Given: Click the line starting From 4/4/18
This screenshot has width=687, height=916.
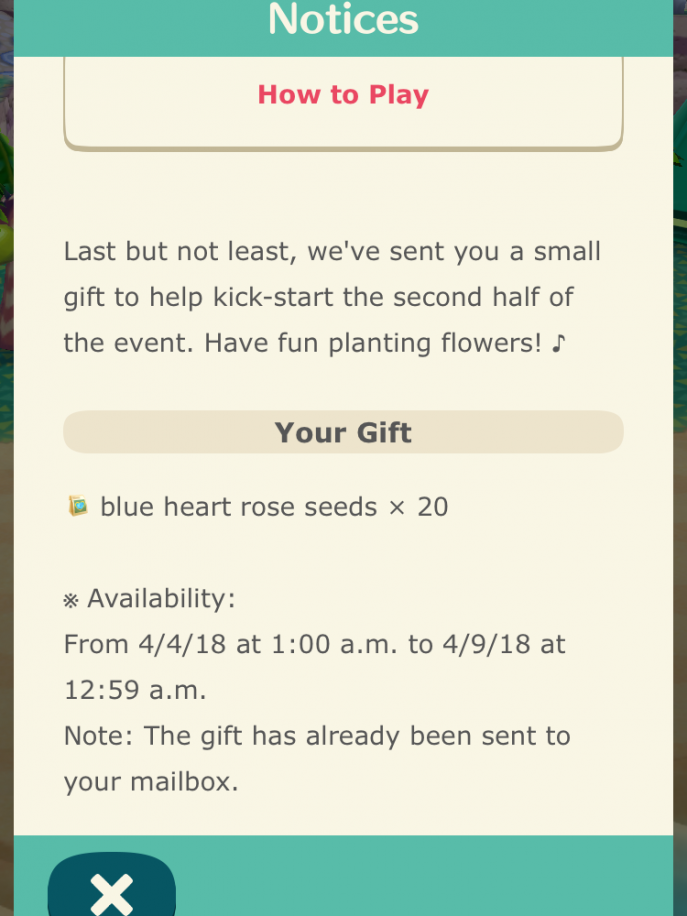Looking at the screenshot, I should [314, 644].
